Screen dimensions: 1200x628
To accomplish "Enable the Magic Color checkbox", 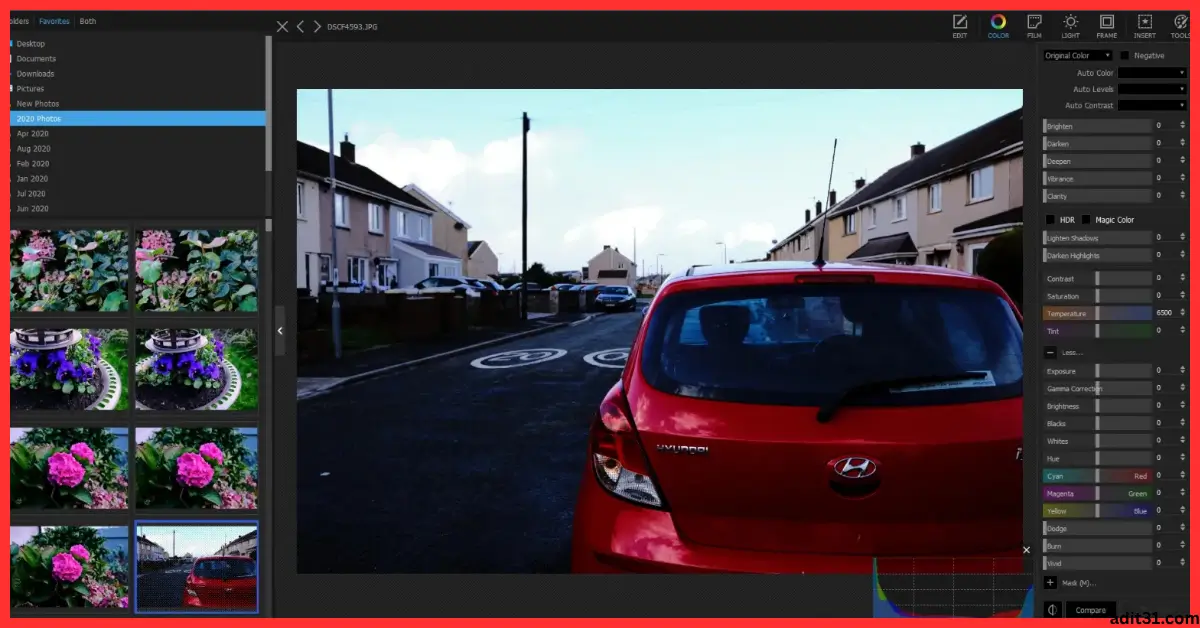I will click(1086, 220).
